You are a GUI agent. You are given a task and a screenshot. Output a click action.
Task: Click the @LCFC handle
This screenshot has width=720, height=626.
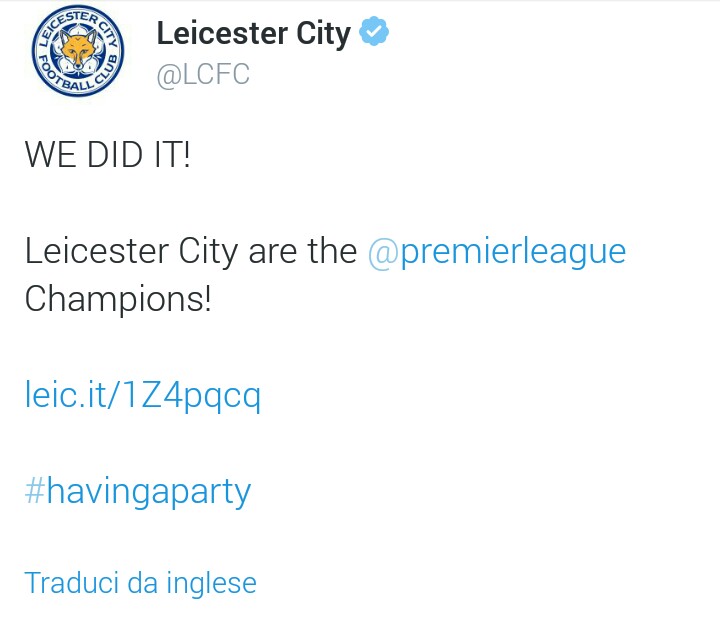[x=203, y=75]
